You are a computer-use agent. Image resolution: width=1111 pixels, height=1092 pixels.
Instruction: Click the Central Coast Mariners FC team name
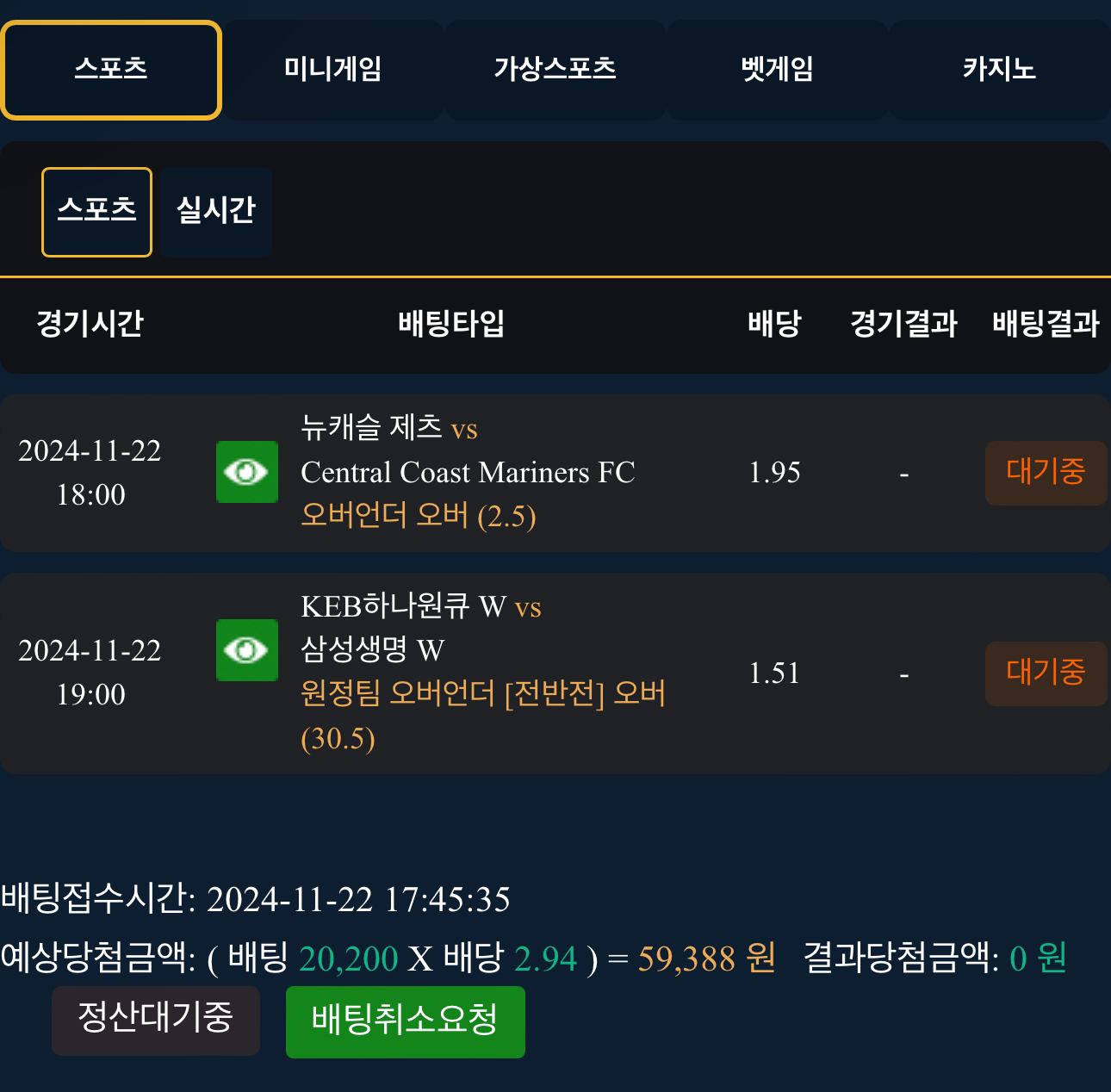(468, 473)
